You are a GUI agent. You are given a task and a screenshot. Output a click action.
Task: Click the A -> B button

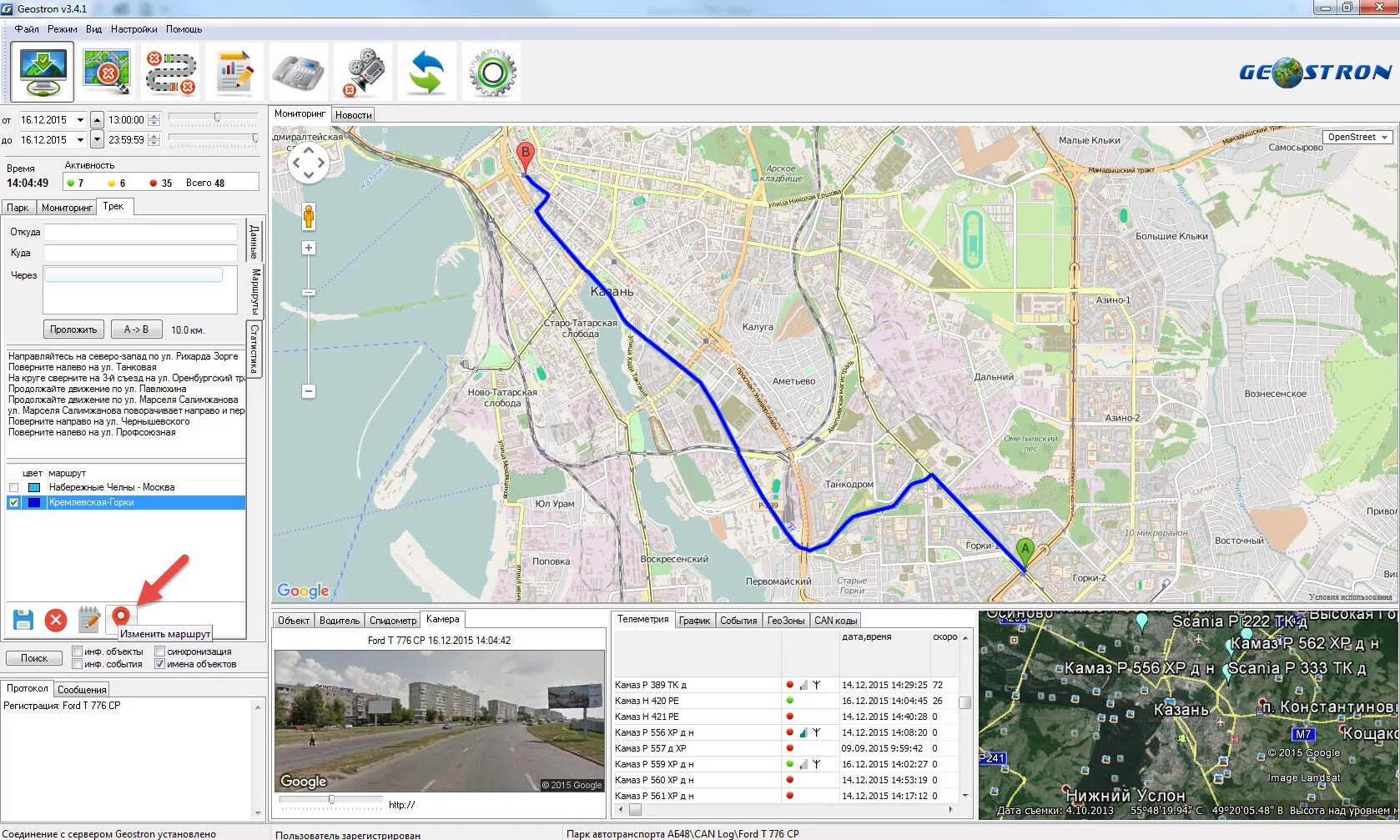tap(136, 329)
